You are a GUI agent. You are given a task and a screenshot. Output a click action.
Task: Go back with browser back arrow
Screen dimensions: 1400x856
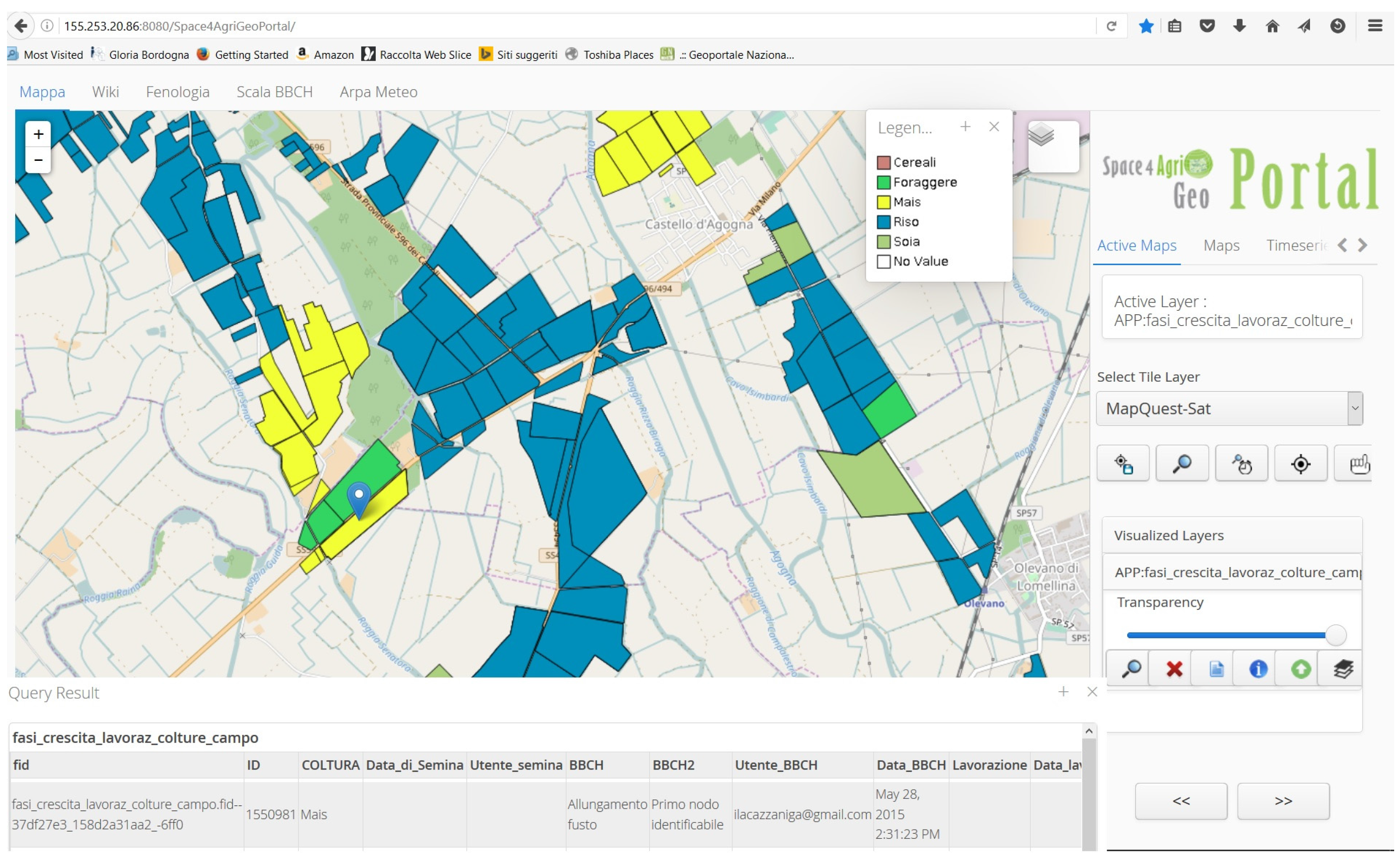(21, 26)
